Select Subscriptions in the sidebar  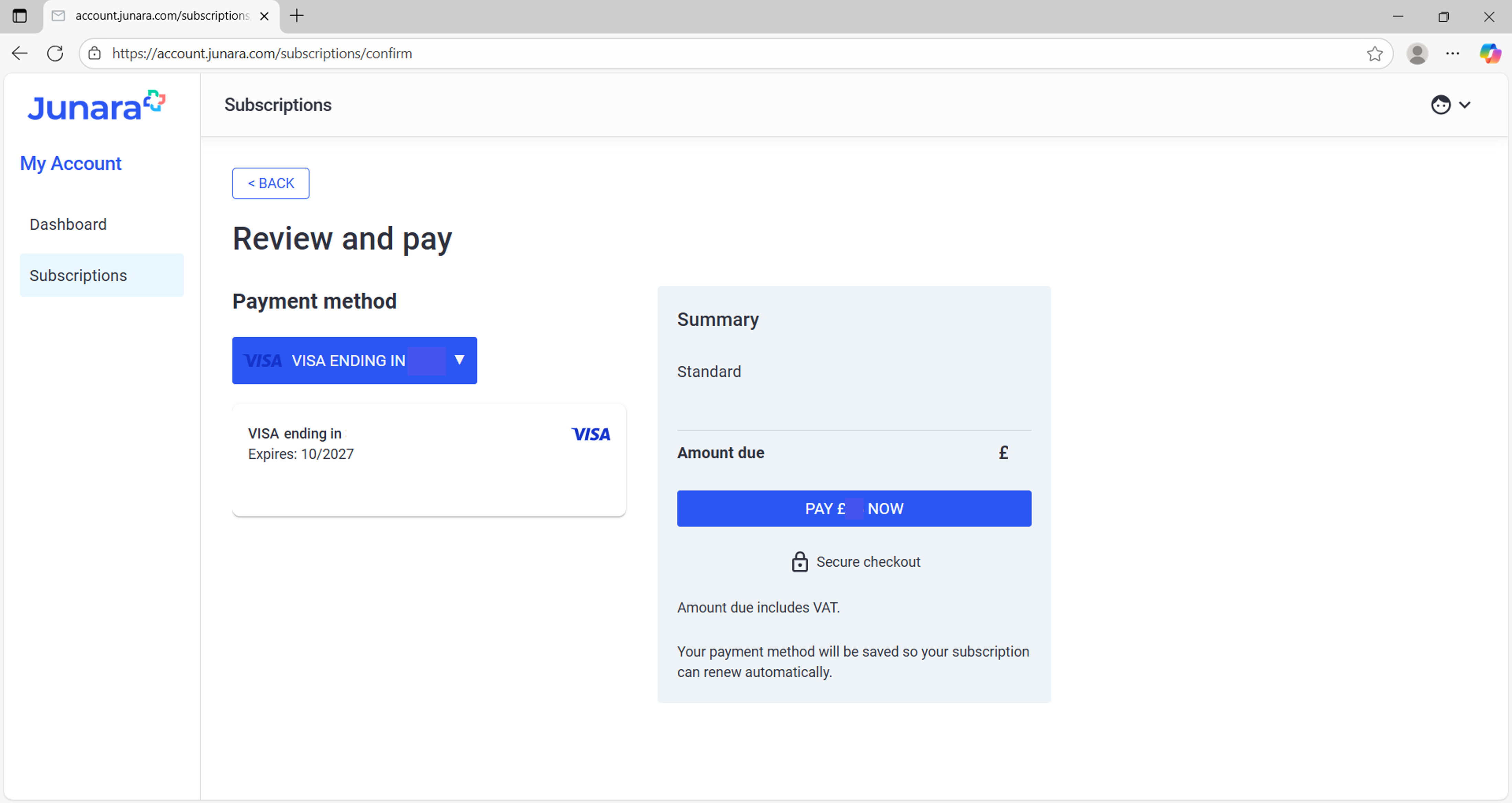tap(101, 275)
